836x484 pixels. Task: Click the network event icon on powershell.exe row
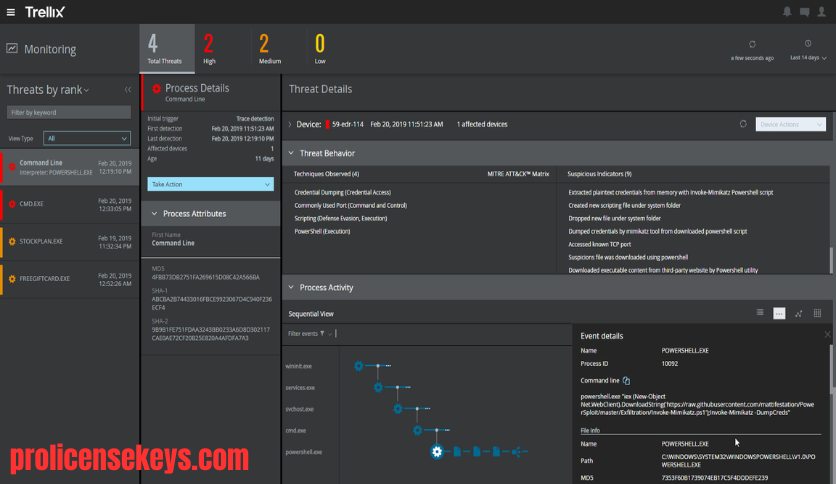(516, 452)
